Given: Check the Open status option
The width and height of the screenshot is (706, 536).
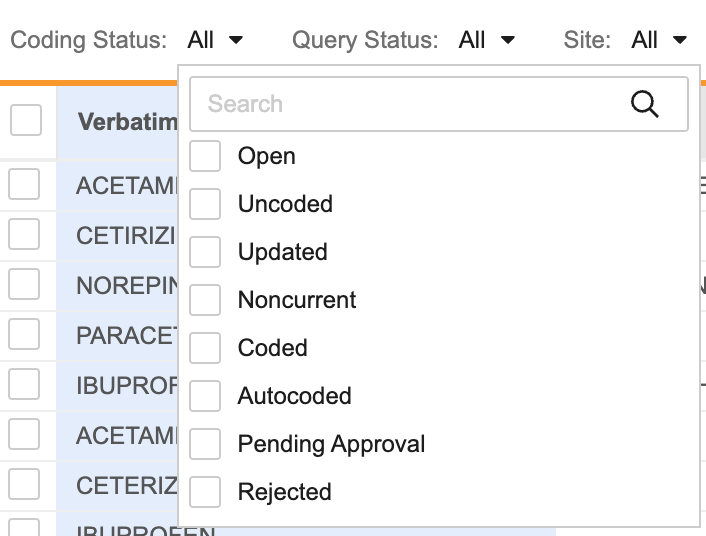Looking at the screenshot, I should (x=205, y=156).
